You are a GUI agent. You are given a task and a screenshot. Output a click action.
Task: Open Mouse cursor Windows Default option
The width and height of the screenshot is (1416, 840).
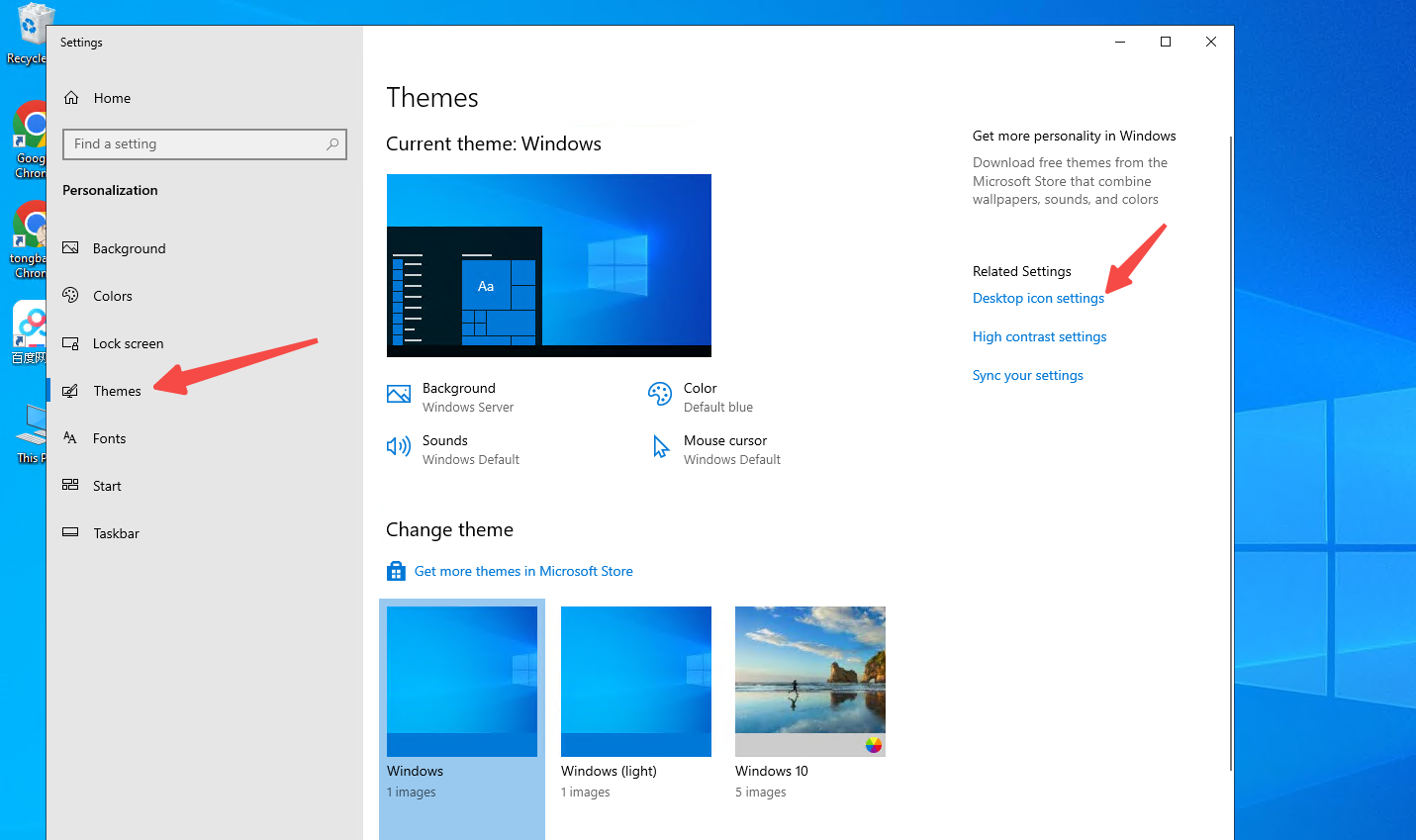[x=714, y=449]
